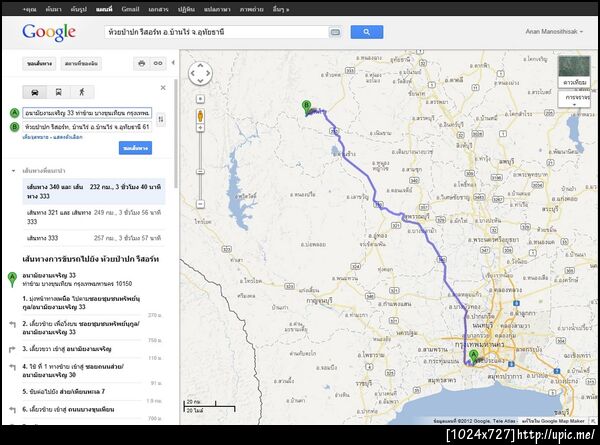600x445 pixels.
Task: Click the print icon in the left panel
Action: tap(142, 63)
